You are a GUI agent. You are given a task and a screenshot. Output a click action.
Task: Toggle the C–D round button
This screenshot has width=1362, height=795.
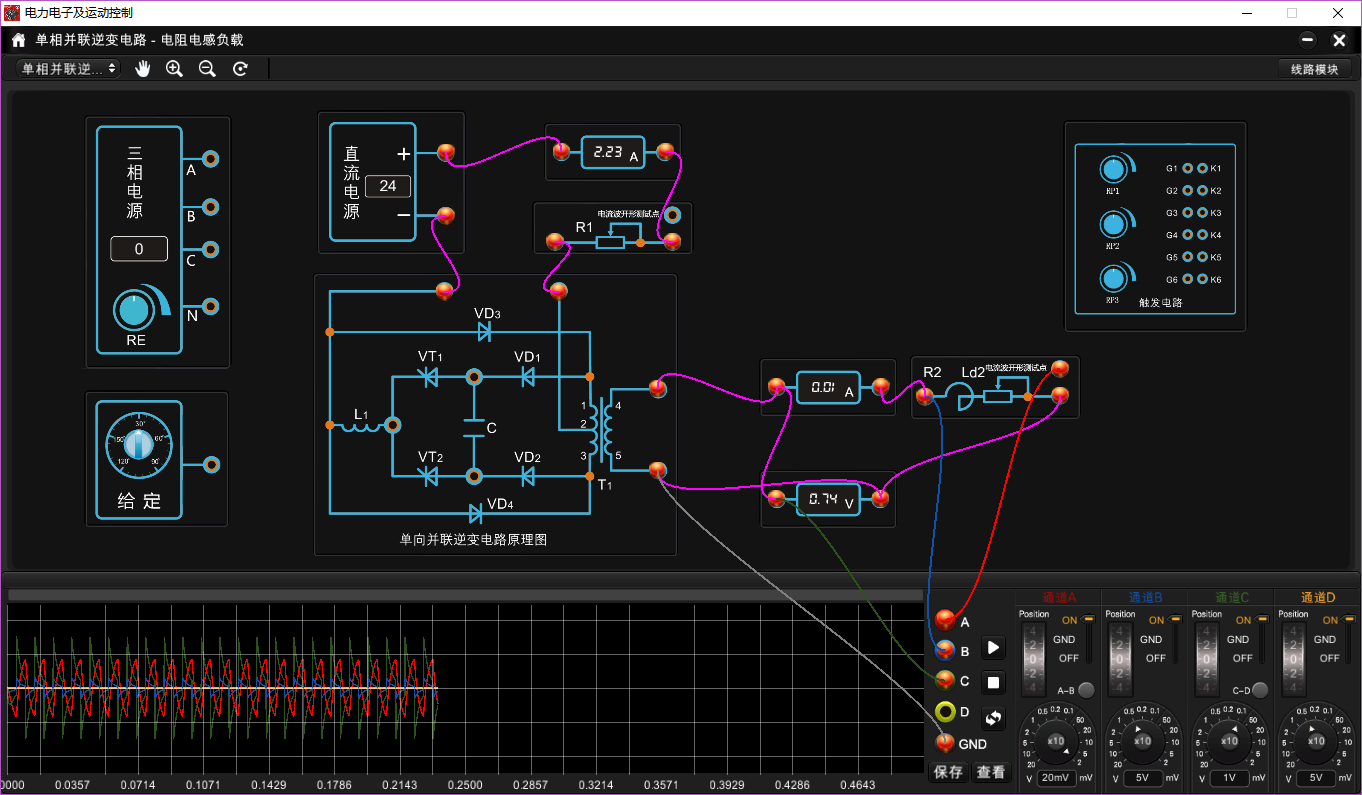tap(1260, 690)
